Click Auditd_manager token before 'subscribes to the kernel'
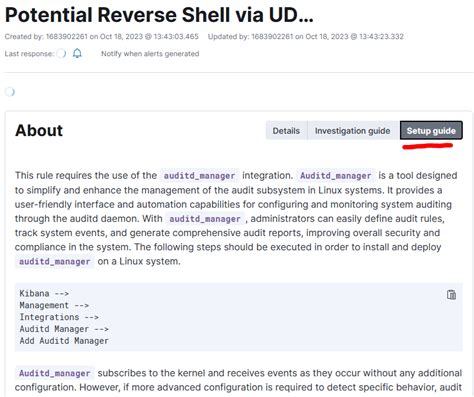Viewport: 474px width, 397px height. point(55,373)
